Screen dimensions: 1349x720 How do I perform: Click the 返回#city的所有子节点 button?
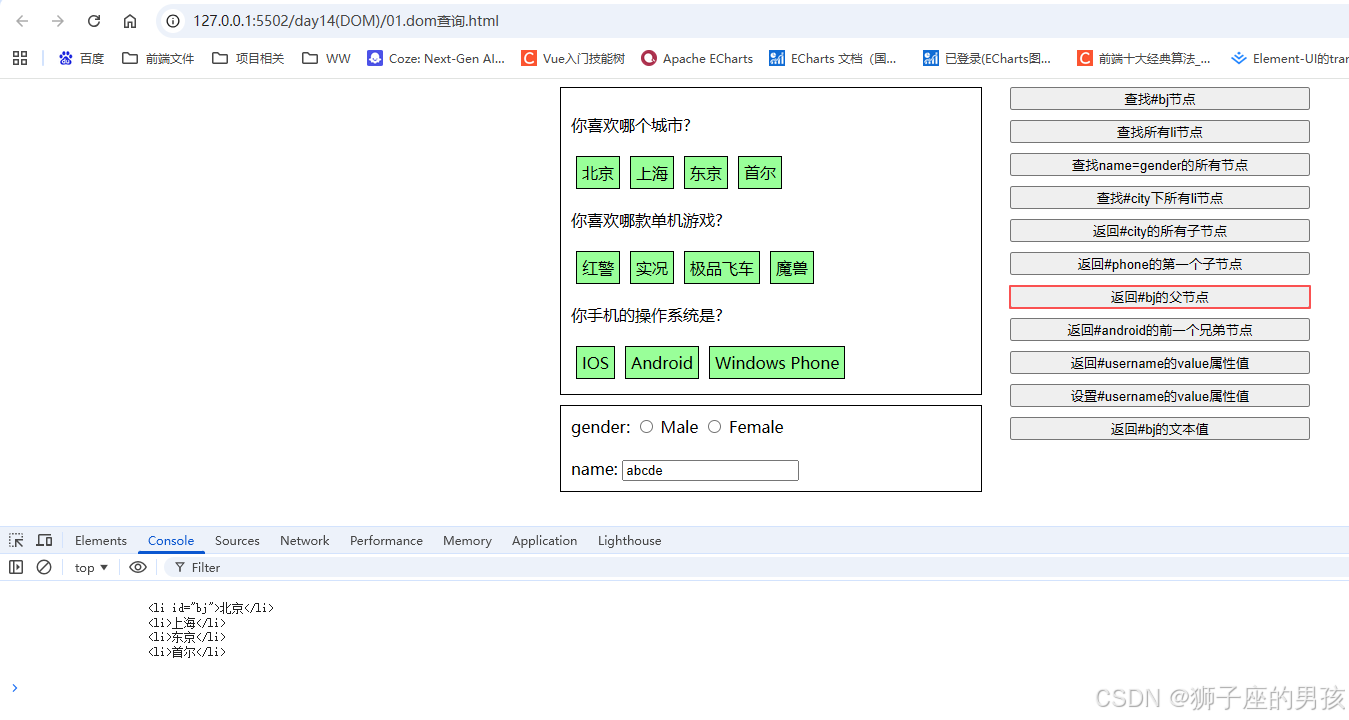[1159, 230]
